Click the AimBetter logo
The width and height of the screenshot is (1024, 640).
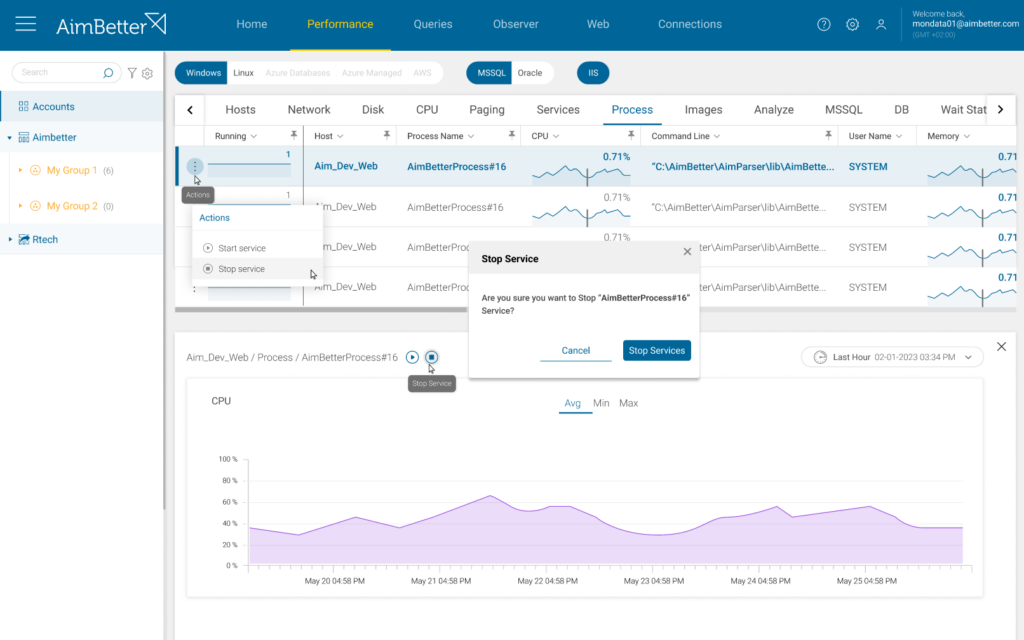tap(111, 25)
